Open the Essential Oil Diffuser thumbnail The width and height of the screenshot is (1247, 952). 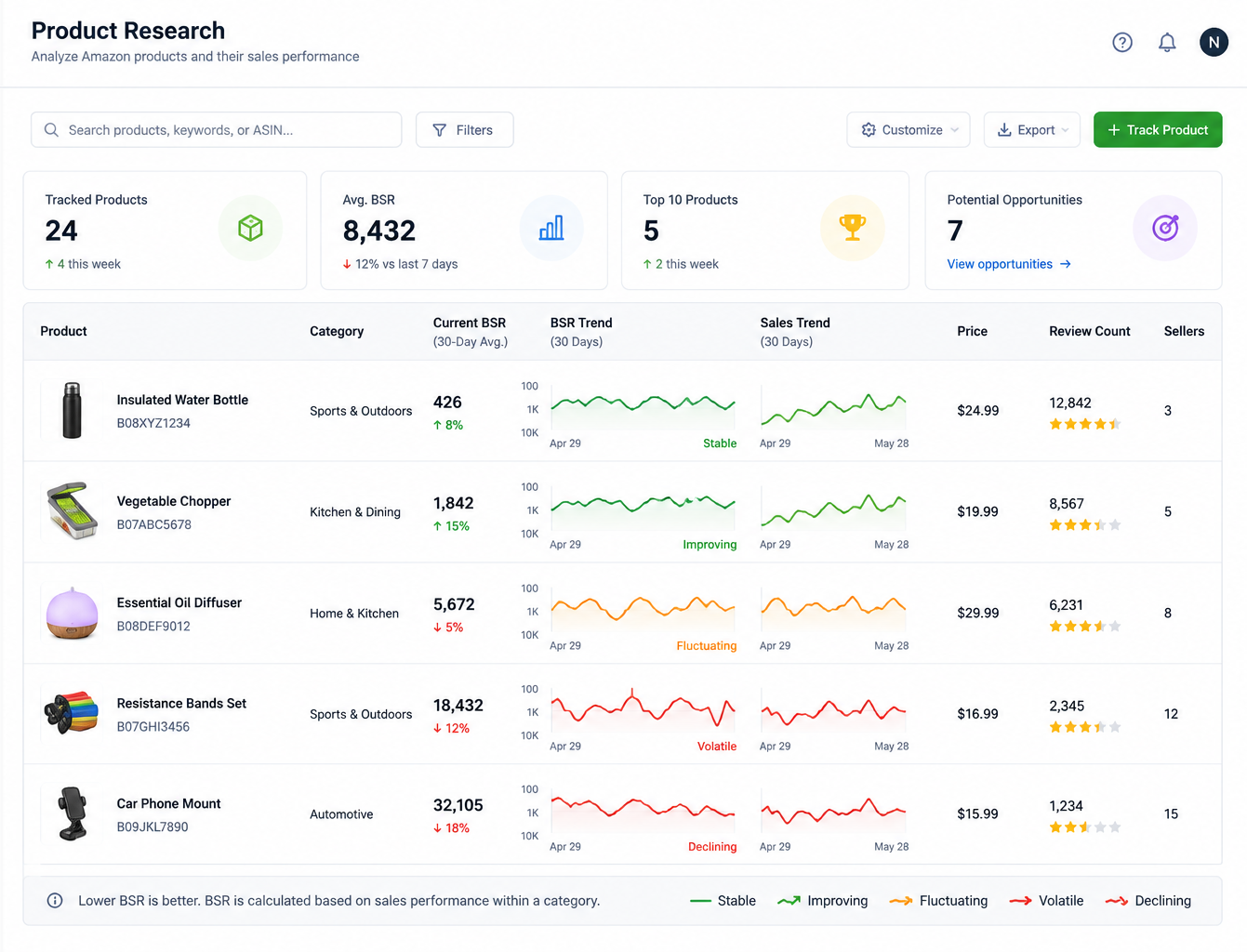click(72, 613)
